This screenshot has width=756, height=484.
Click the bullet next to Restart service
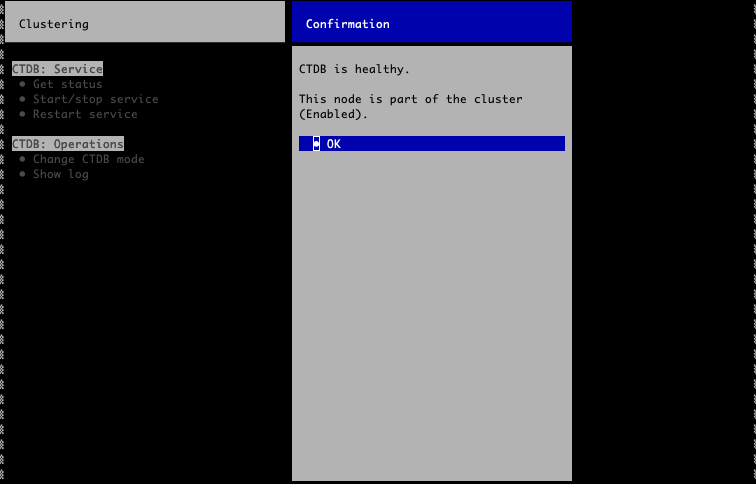(x=23, y=115)
